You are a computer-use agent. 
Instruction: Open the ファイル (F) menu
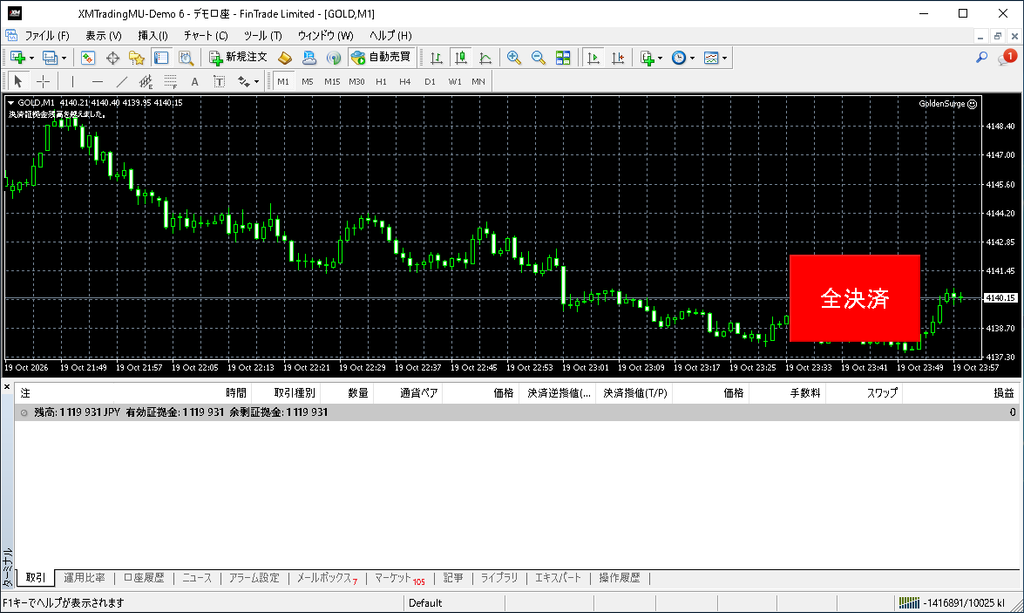(x=46, y=36)
